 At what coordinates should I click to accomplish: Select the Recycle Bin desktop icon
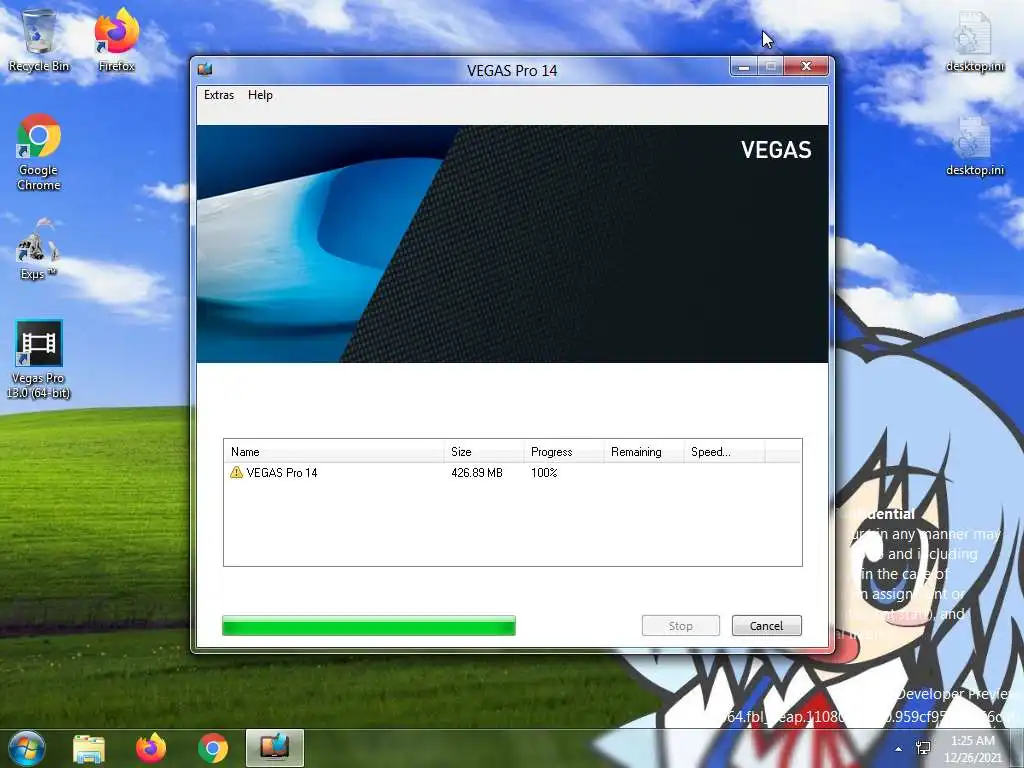tap(39, 40)
